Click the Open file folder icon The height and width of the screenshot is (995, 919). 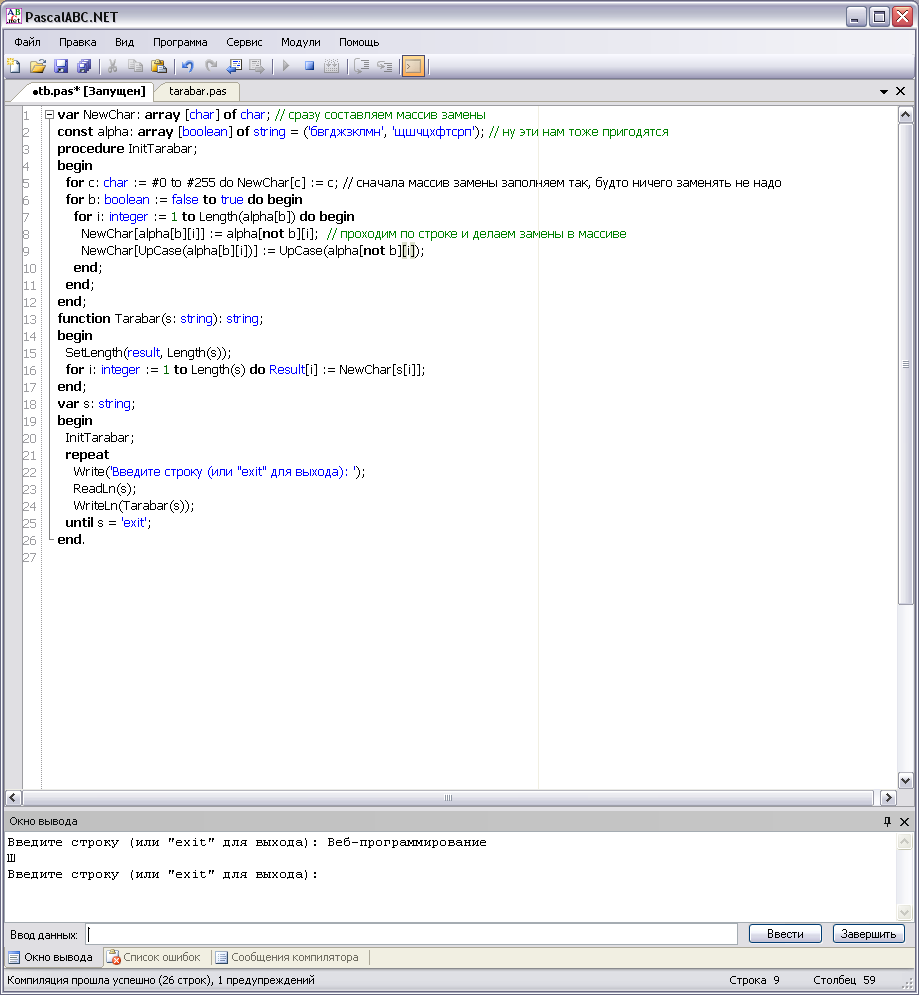click(x=38, y=66)
